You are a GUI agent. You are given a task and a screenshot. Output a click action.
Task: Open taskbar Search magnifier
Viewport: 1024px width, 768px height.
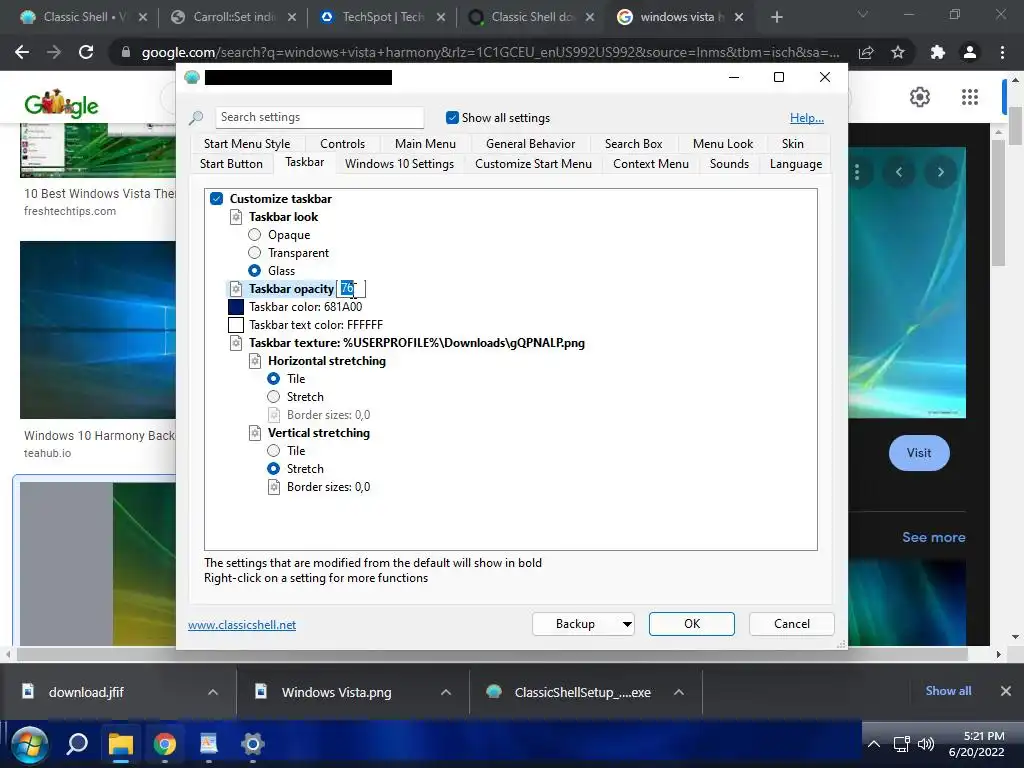(x=77, y=744)
